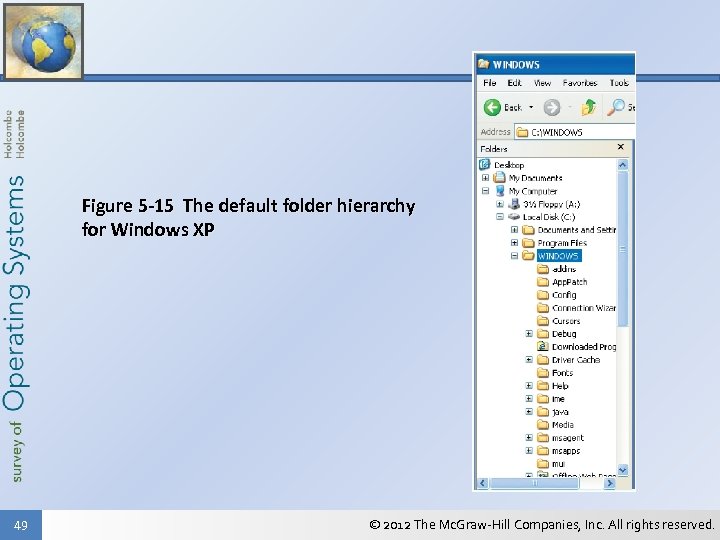This screenshot has width=720, height=540.
Task: Select Desktop in folder tree
Action: click(509, 165)
